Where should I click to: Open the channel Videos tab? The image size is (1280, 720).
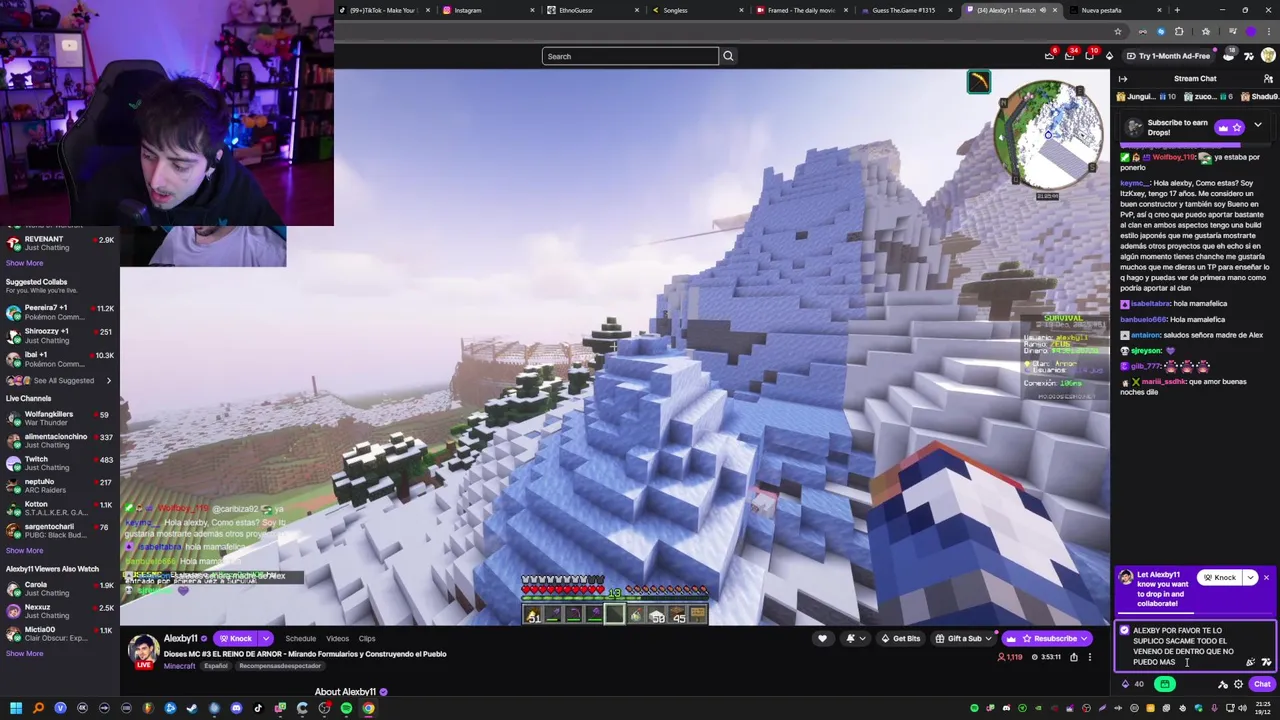coord(337,639)
